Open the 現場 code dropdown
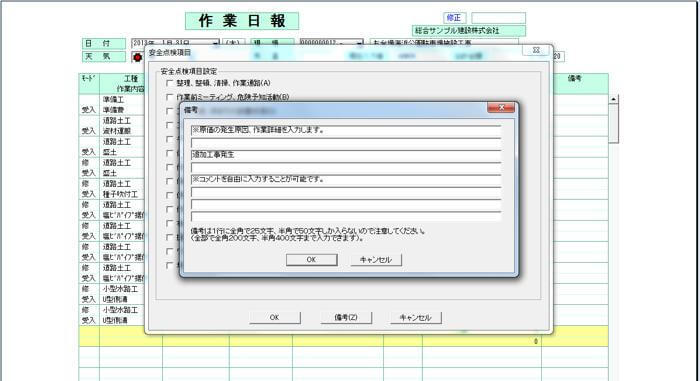The width and height of the screenshot is (700, 381). tap(360, 43)
